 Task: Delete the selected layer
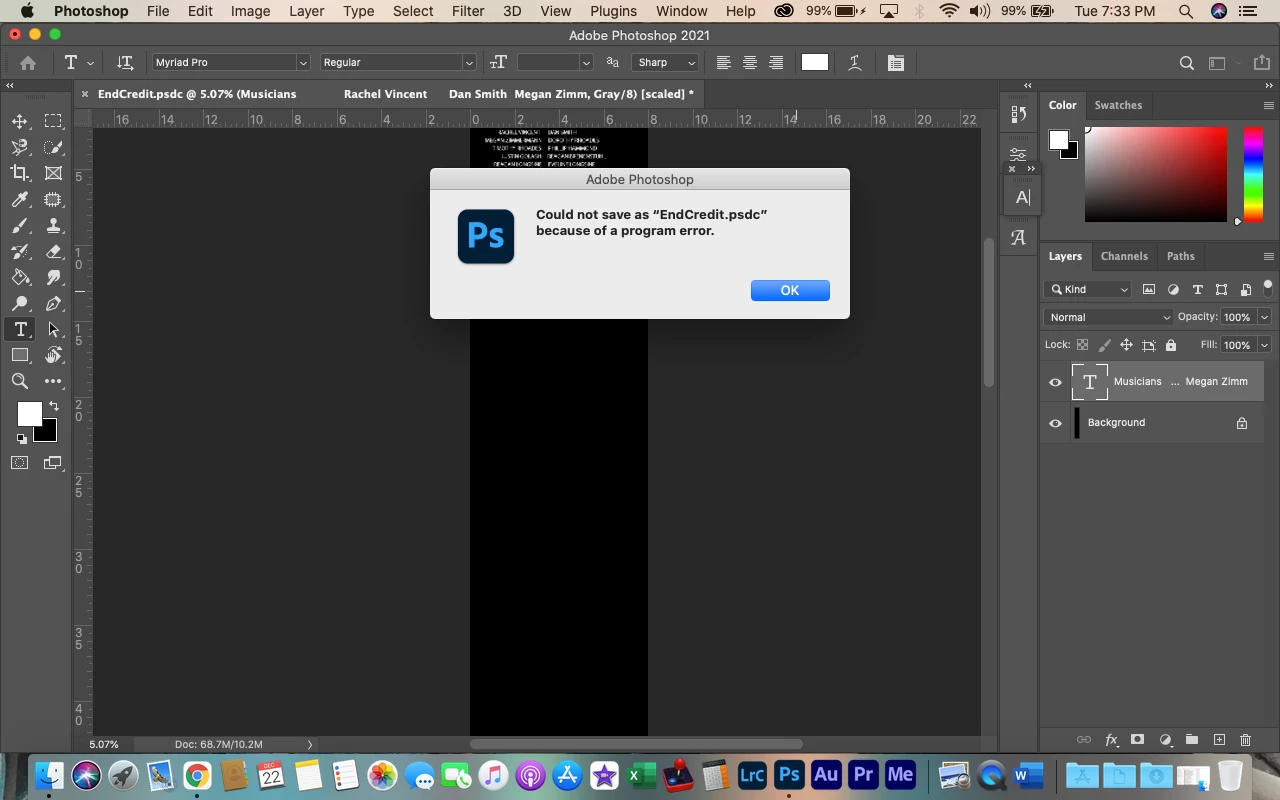1246,740
